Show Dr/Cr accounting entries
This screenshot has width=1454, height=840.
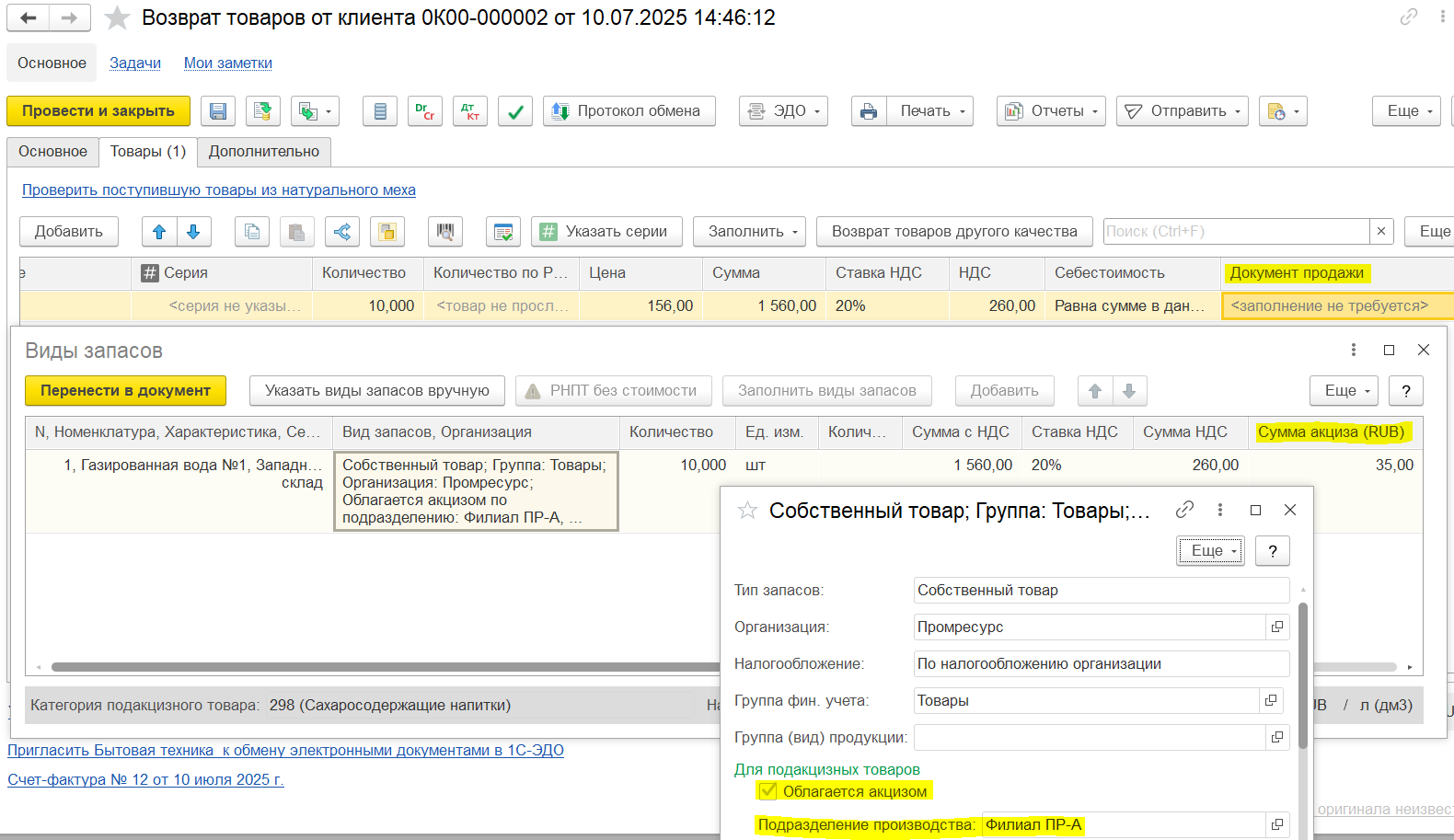425,111
